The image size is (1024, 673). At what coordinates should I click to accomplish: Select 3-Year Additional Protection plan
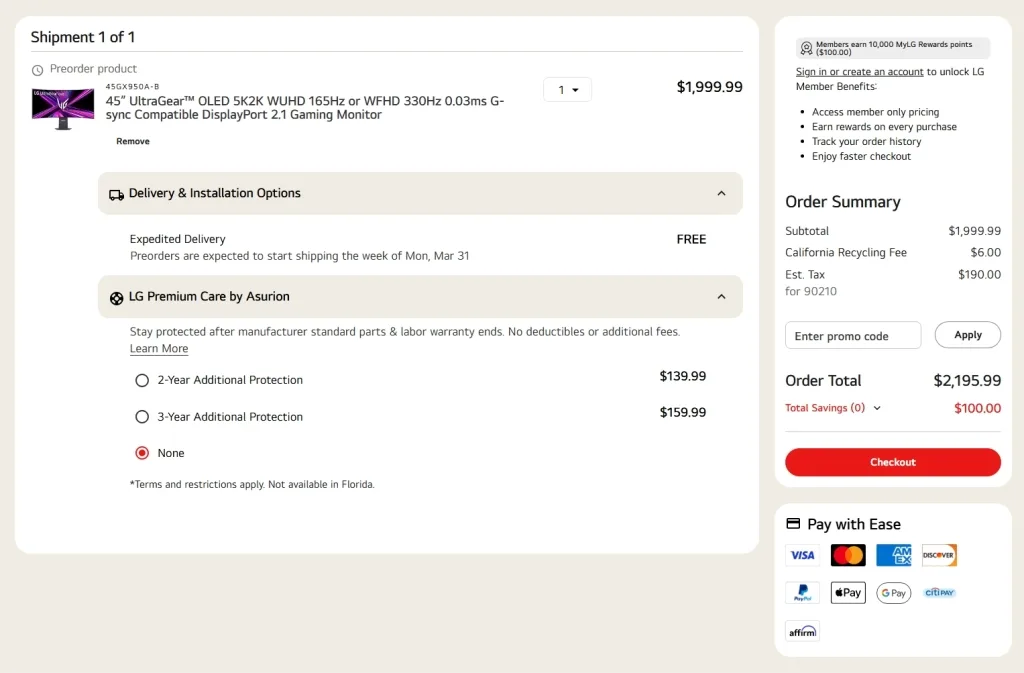(142, 416)
